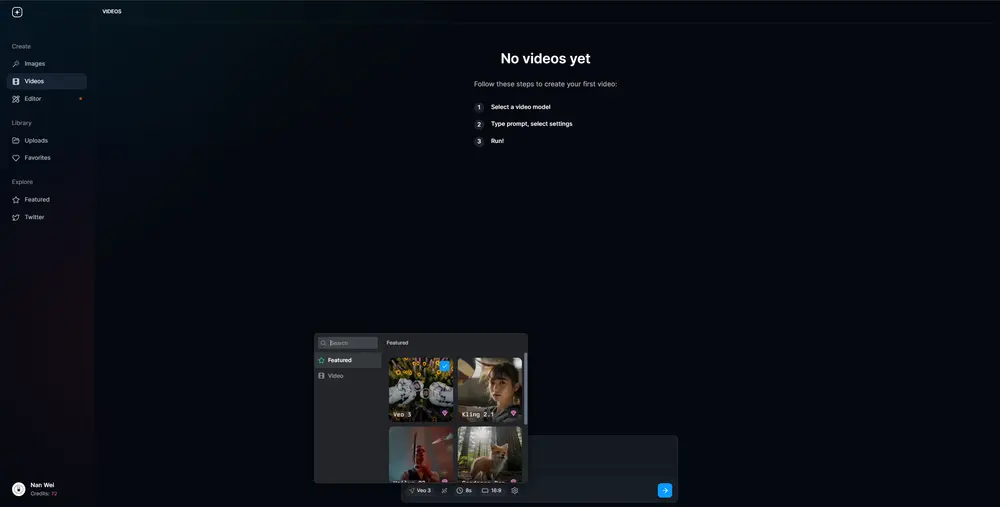Click the Nan Wei profile avatar
The height and width of the screenshot is (507, 1000).
pyautogui.click(x=18, y=489)
